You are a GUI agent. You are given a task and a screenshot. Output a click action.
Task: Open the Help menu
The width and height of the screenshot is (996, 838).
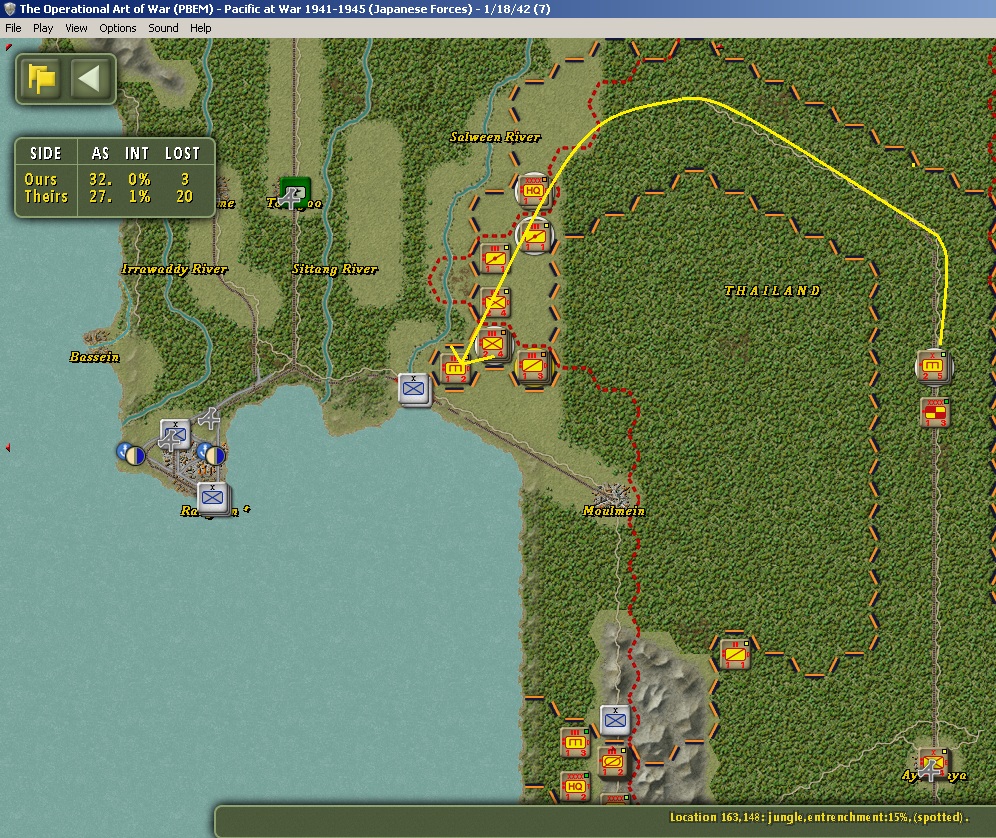tap(201, 28)
